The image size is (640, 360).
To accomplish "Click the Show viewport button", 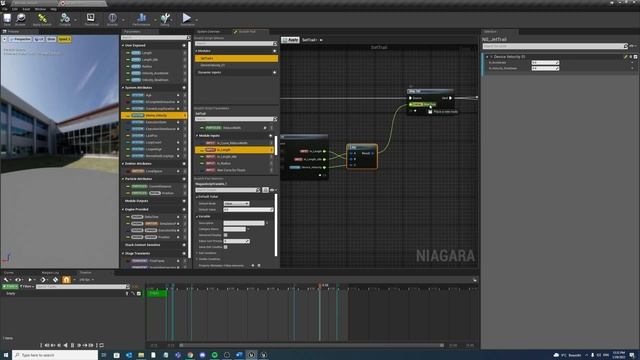I will [x=51, y=39].
